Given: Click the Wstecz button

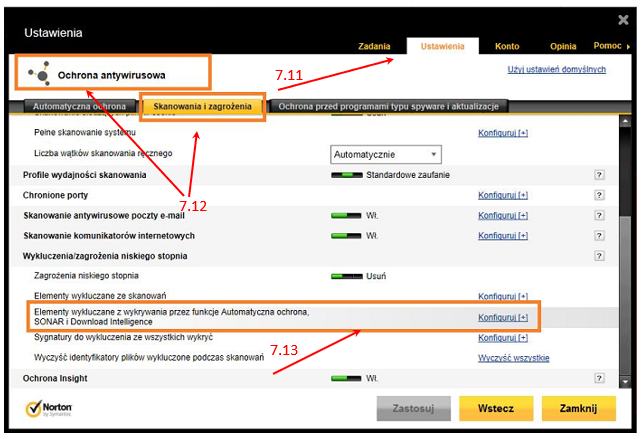Looking at the screenshot, I should (x=496, y=409).
